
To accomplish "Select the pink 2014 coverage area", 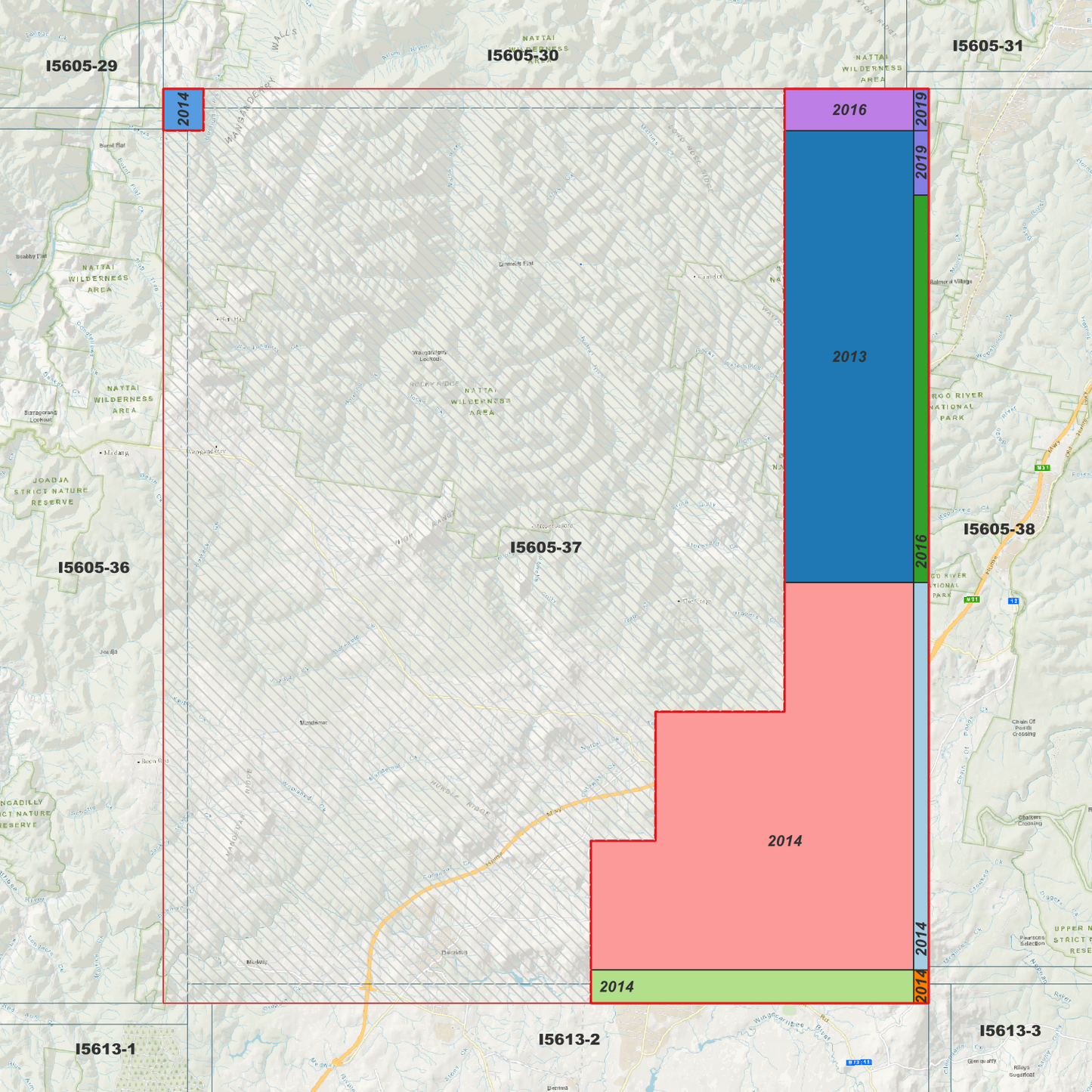I will click(786, 840).
